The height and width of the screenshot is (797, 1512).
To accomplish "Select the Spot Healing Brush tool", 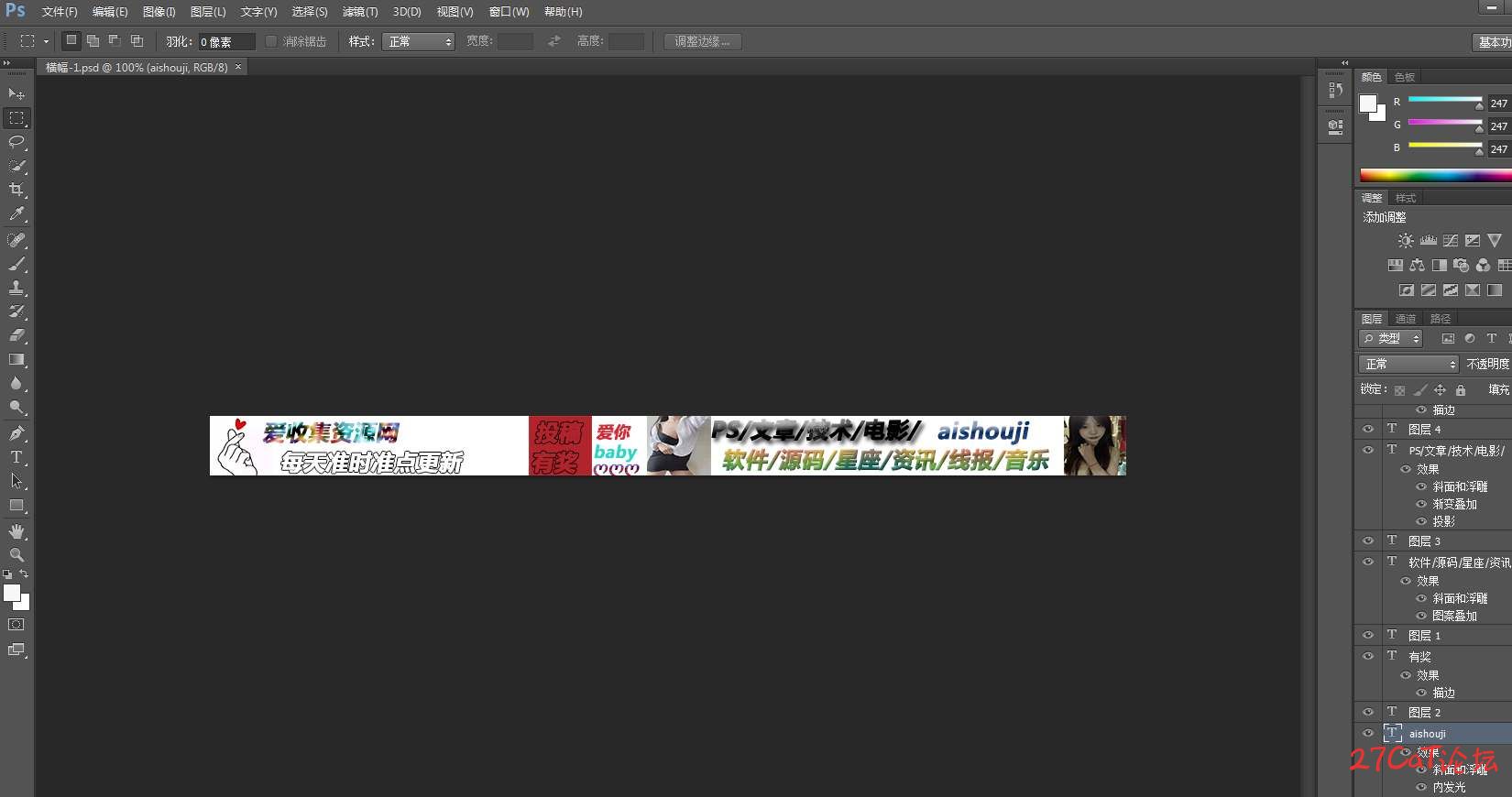I will 16,240.
